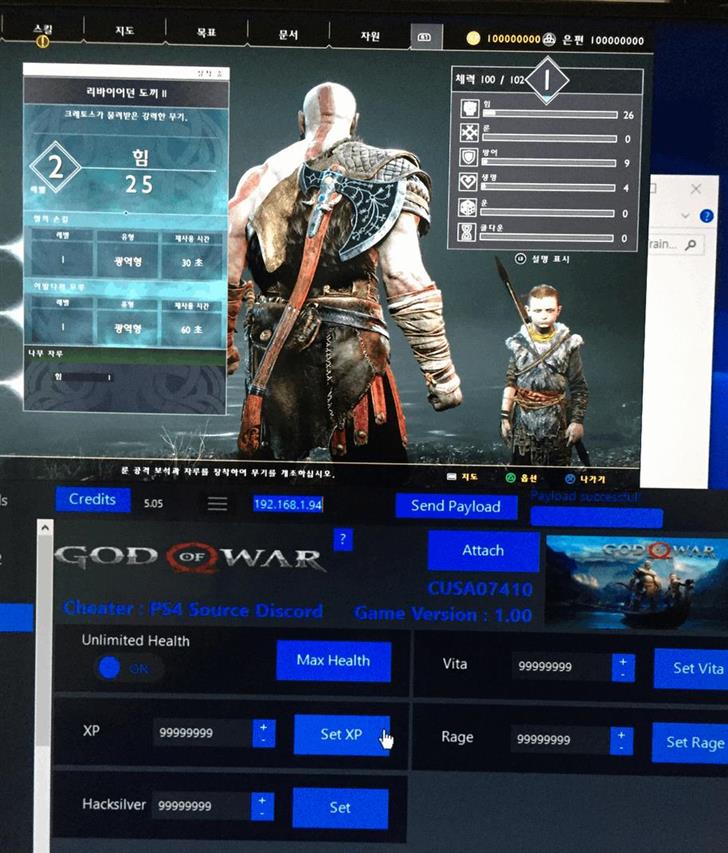The height and width of the screenshot is (853, 728).
Task: Click the yellow alert icon under 스킬
Action: click(42, 41)
